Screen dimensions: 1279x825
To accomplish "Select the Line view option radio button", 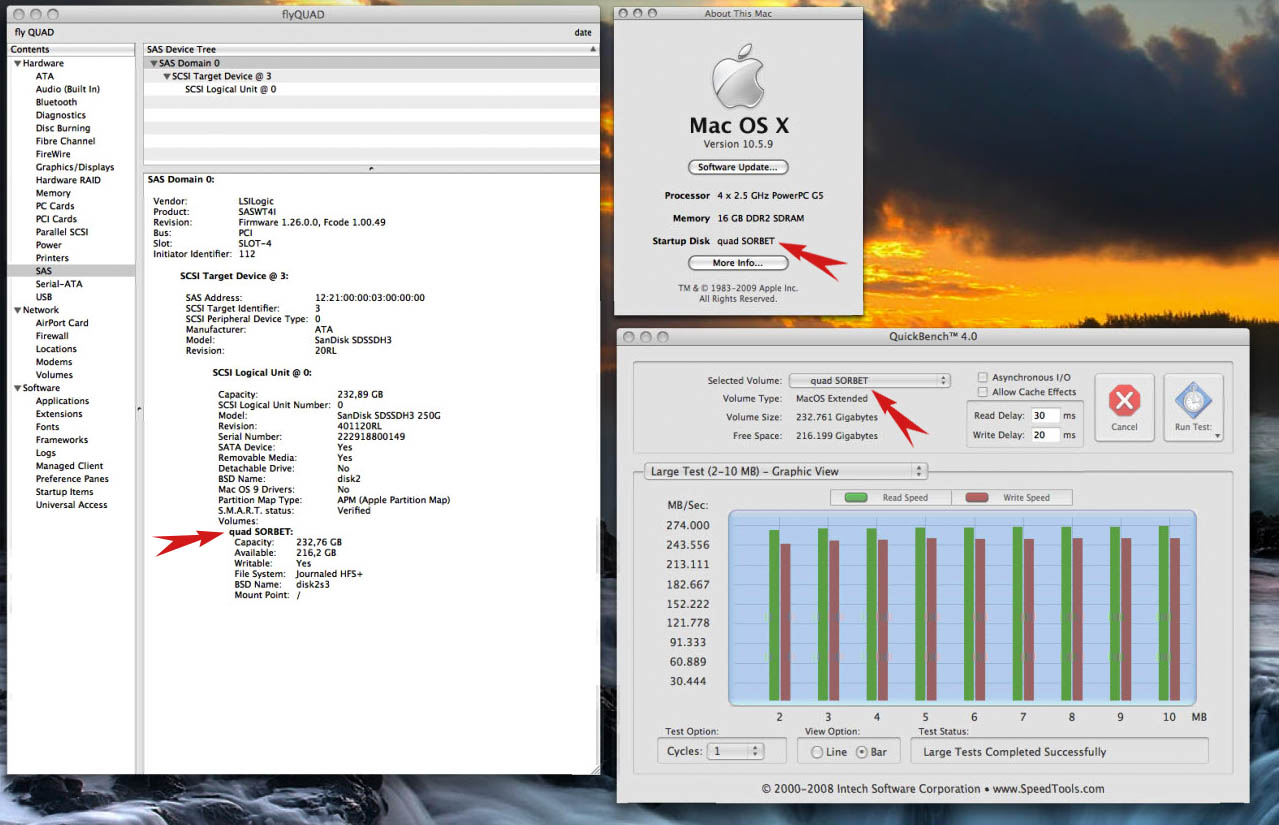I will [817, 752].
